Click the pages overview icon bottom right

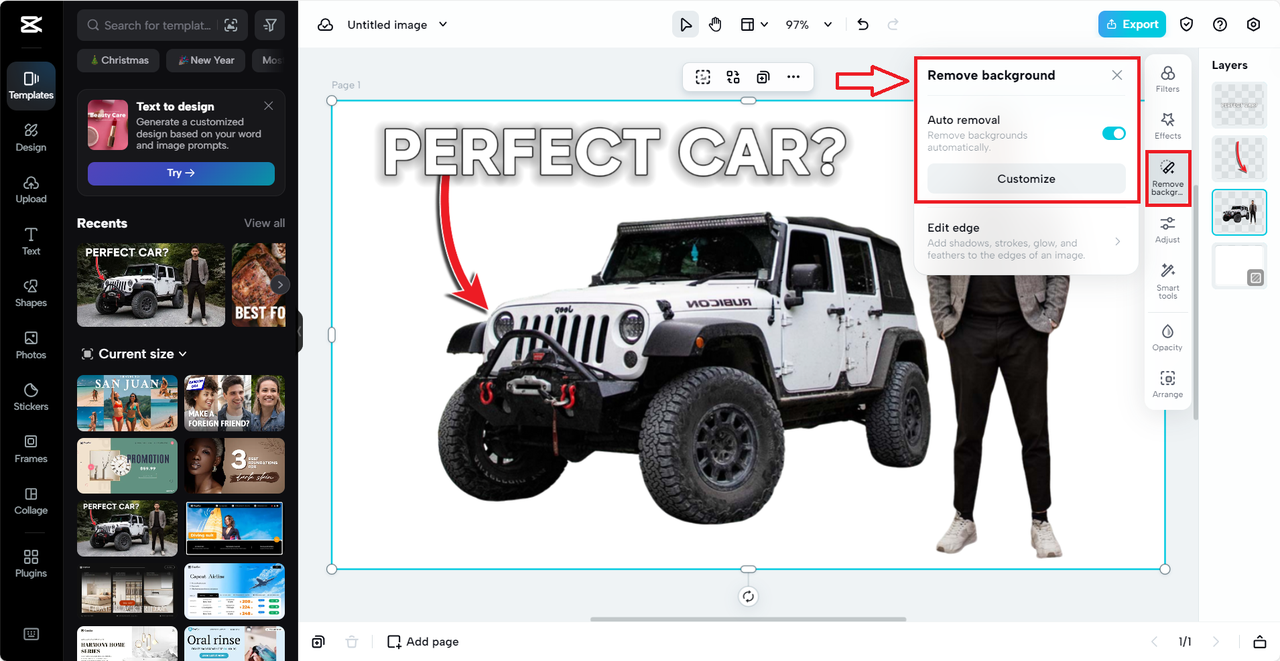pyautogui.click(x=1260, y=642)
